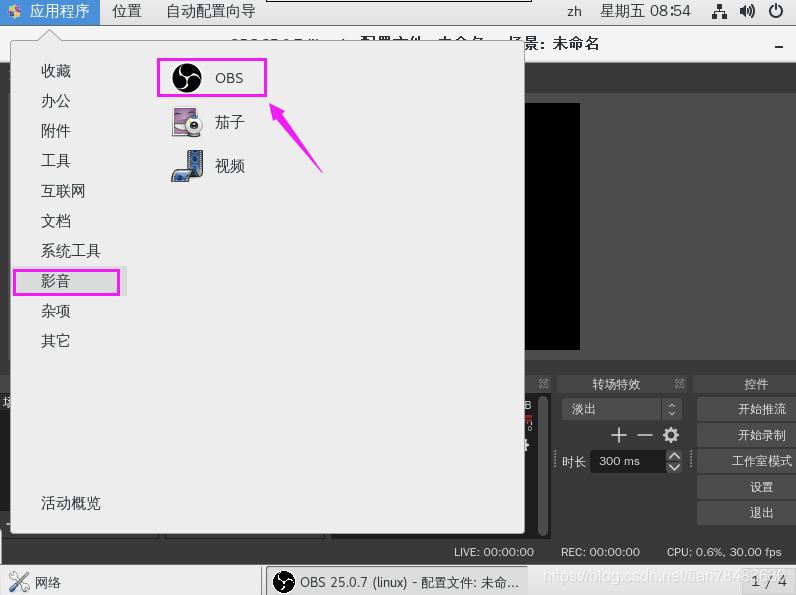Open the network status icon in top bar
Screen dimensions: 796x595
(719, 11)
